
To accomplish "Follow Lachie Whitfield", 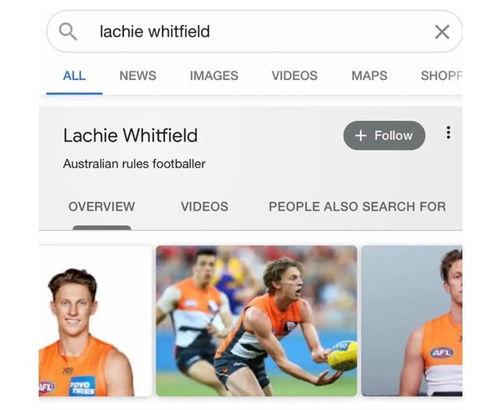I will (x=384, y=135).
